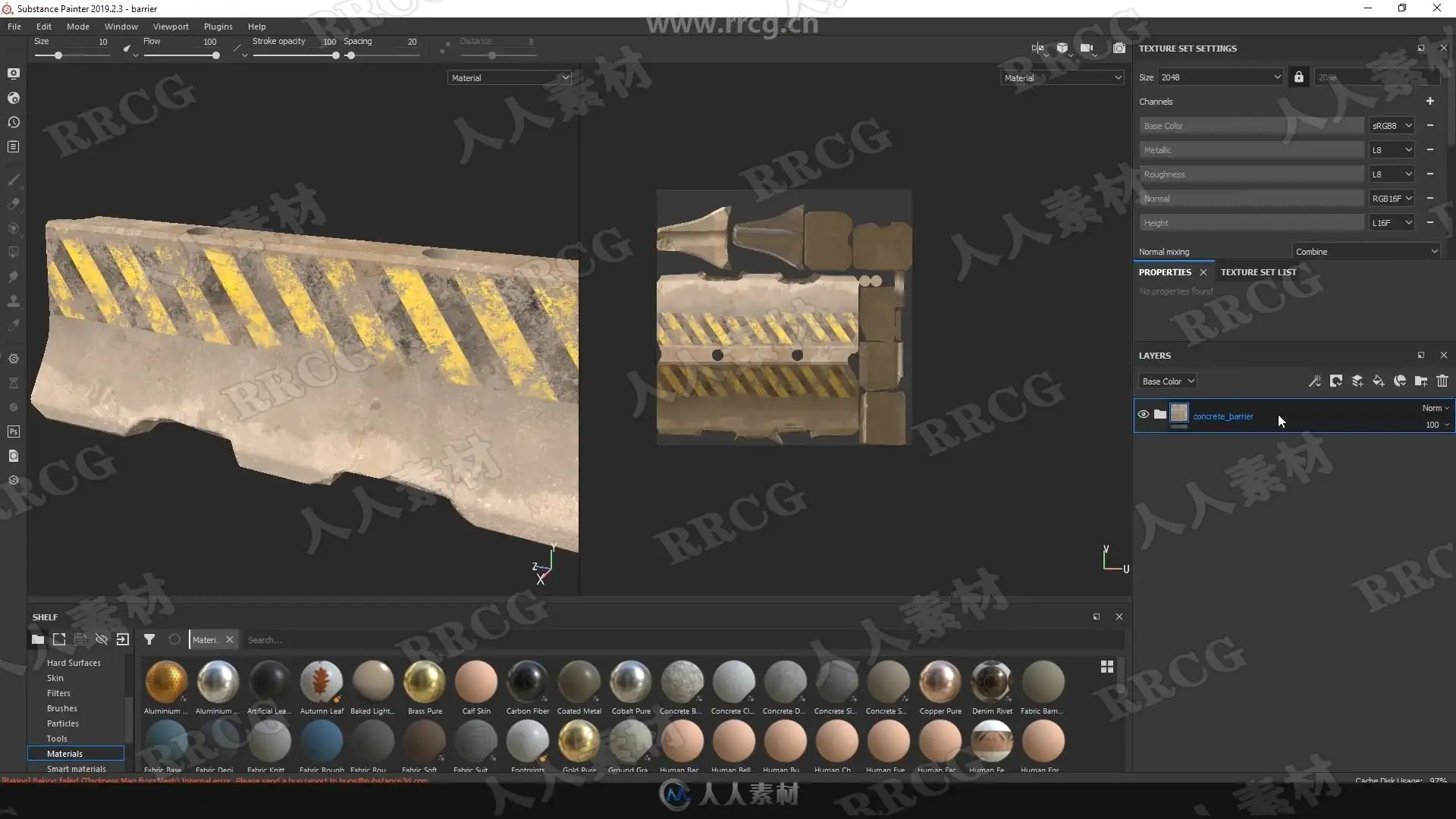Image resolution: width=1456 pixels, height=819 pixels.
Task: Click the shelf filter funnel icon
Action: (x=149, y=639)
